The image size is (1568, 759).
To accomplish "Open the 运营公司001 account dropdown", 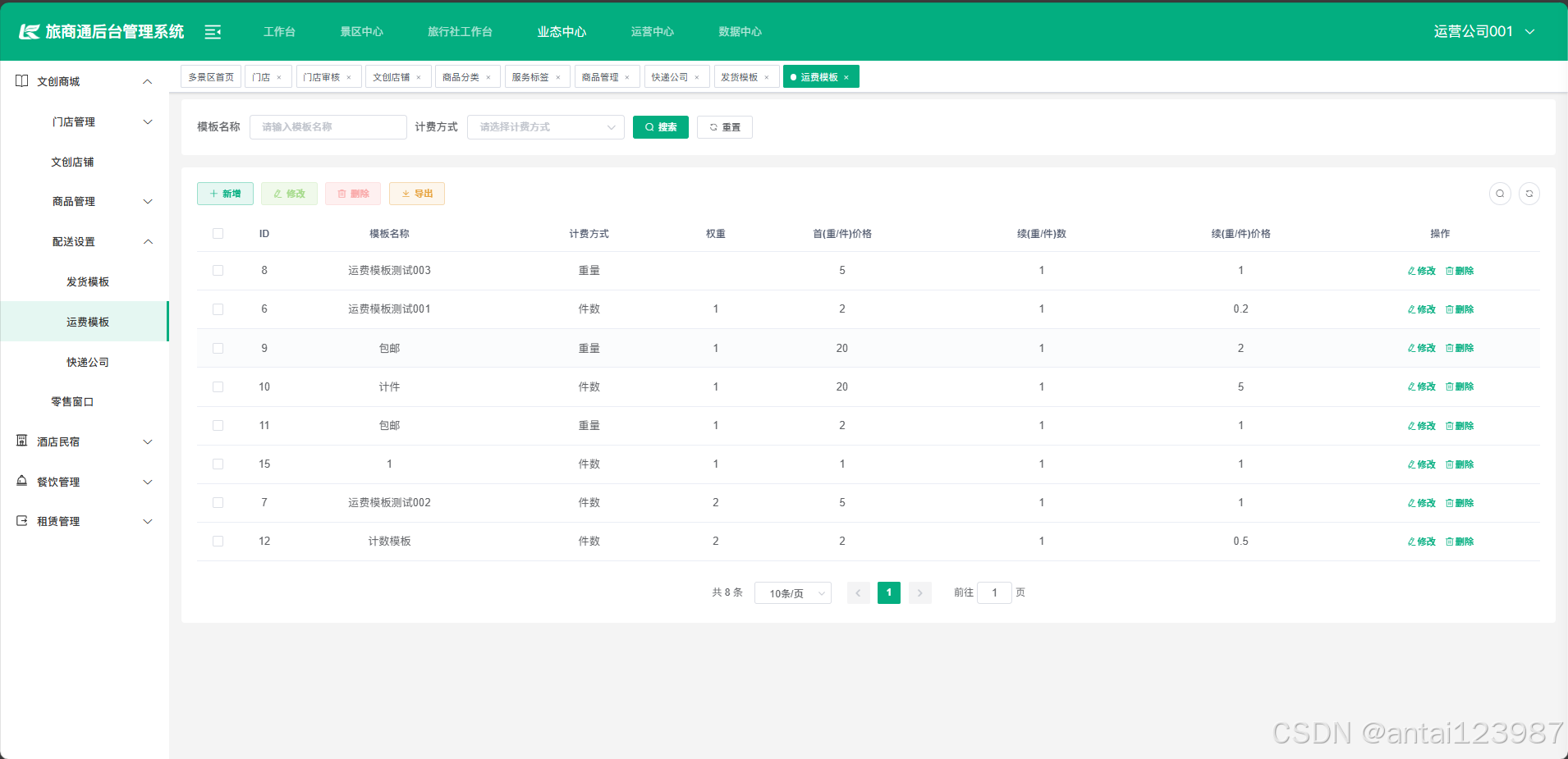I will pyautogui.click(x=1484, y=32).
